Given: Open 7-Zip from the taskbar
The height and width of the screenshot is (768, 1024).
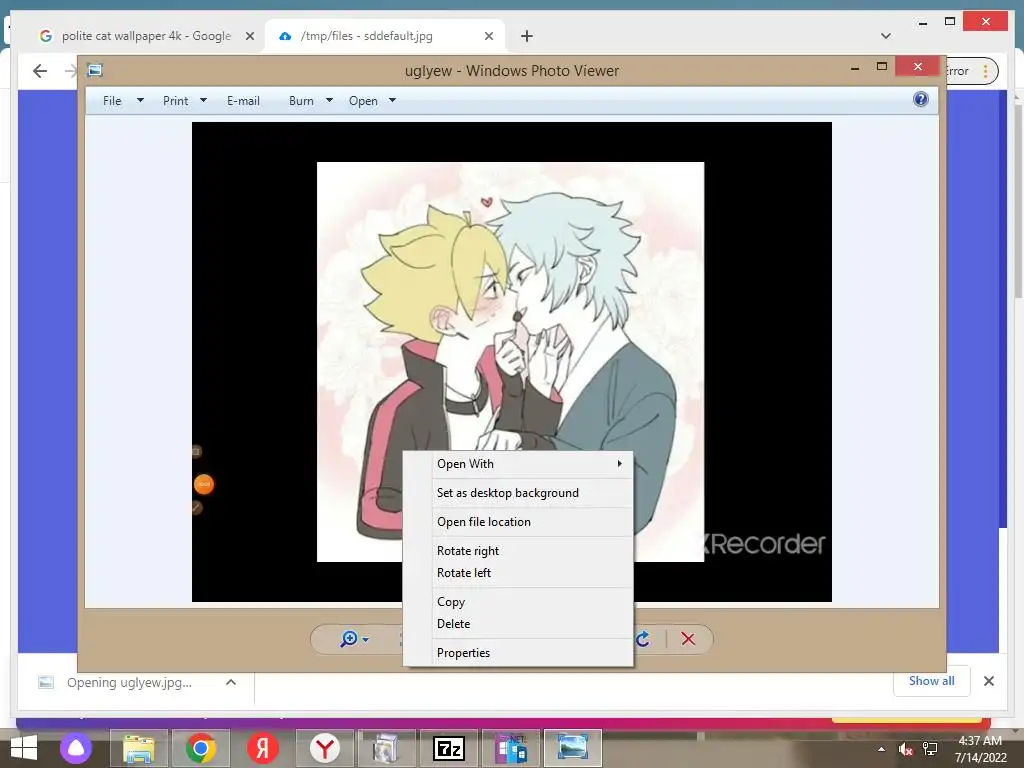Looking at the screenshot, I should pos(449,748).
